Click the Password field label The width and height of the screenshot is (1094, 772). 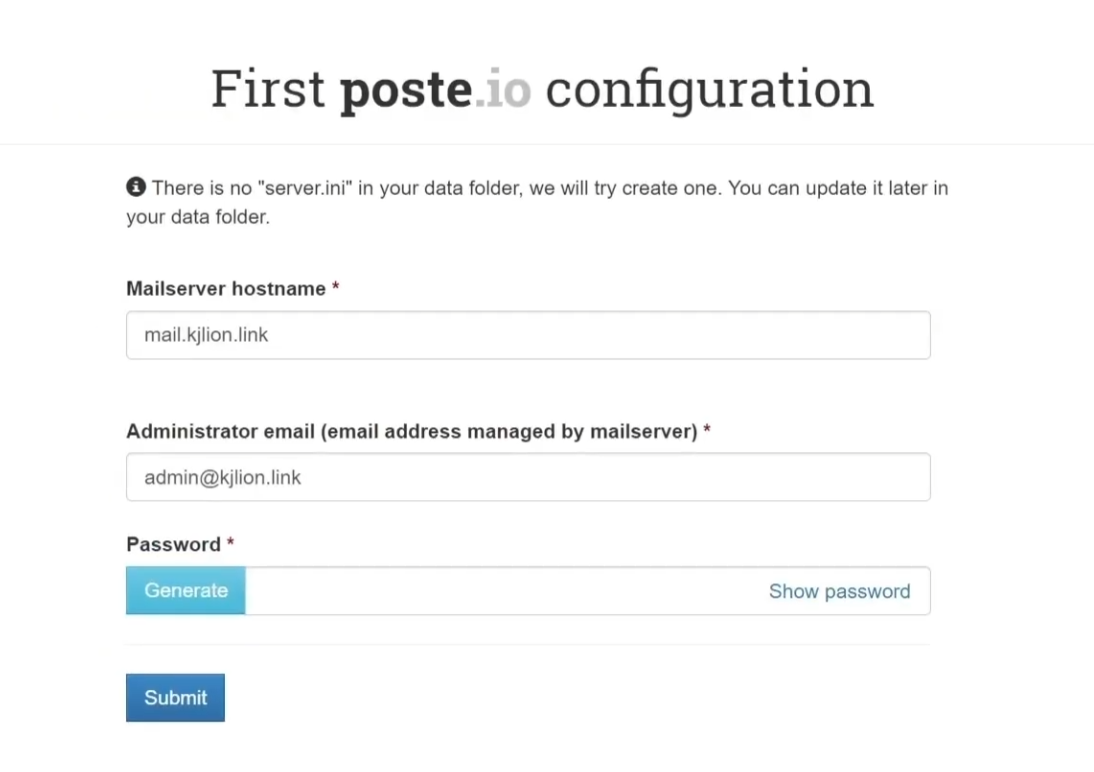point(173,544)
